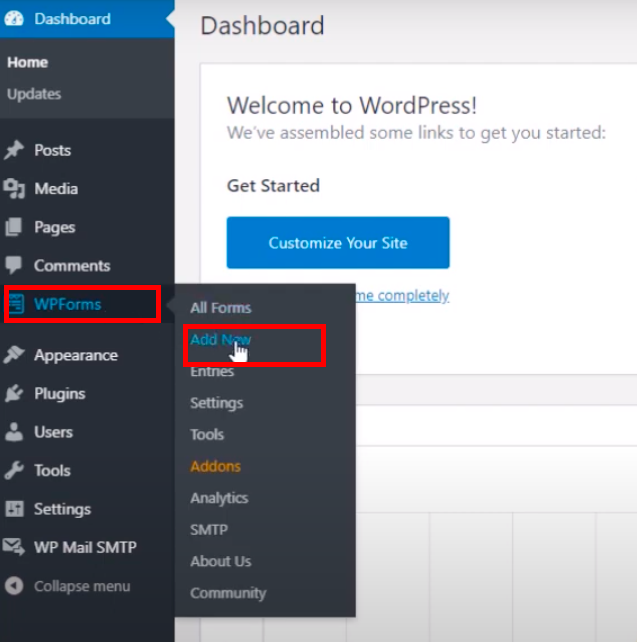Open the Media menu label
Viewport: 637px width, 642px height.
[x=56, y=189]
